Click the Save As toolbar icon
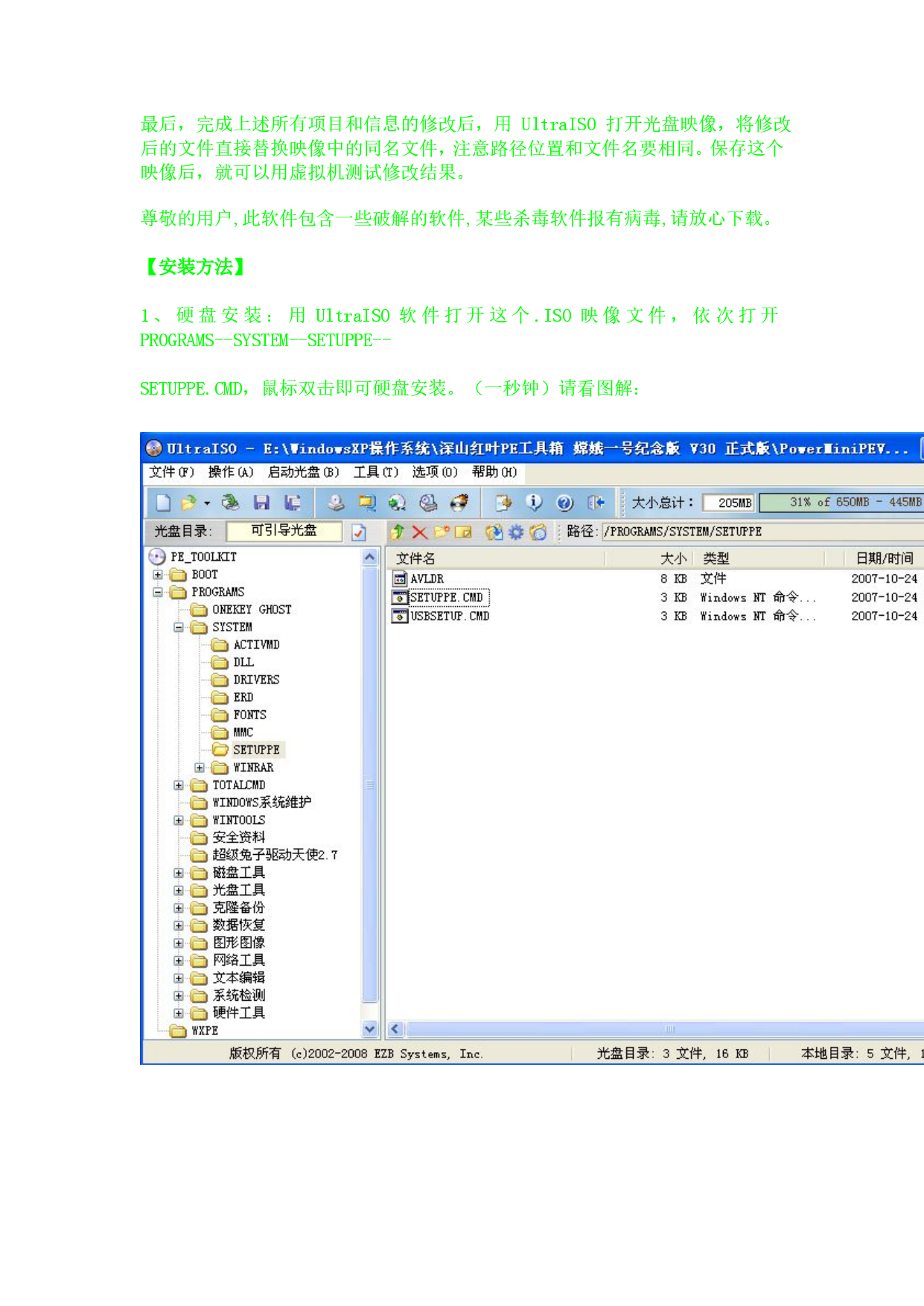The image size is (924, 1306). [293, 503]
